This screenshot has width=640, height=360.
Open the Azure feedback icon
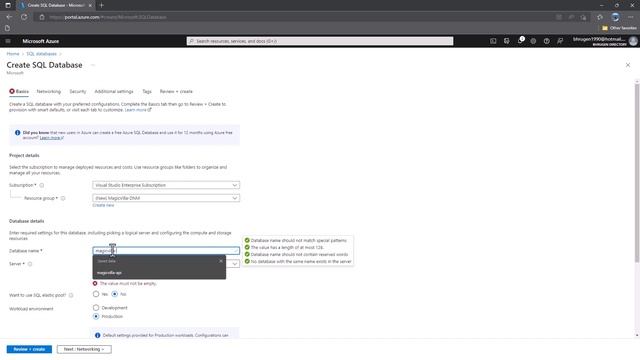(x=560, y=41)
